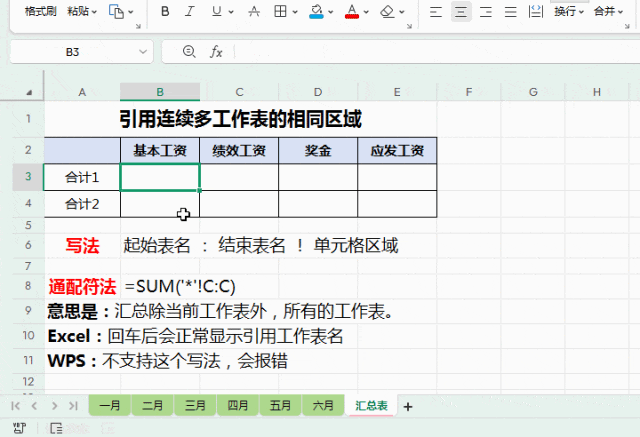The image size is (640, 437).
Task: Switch to the 六月 sheet tab
Action: (323, 405)
